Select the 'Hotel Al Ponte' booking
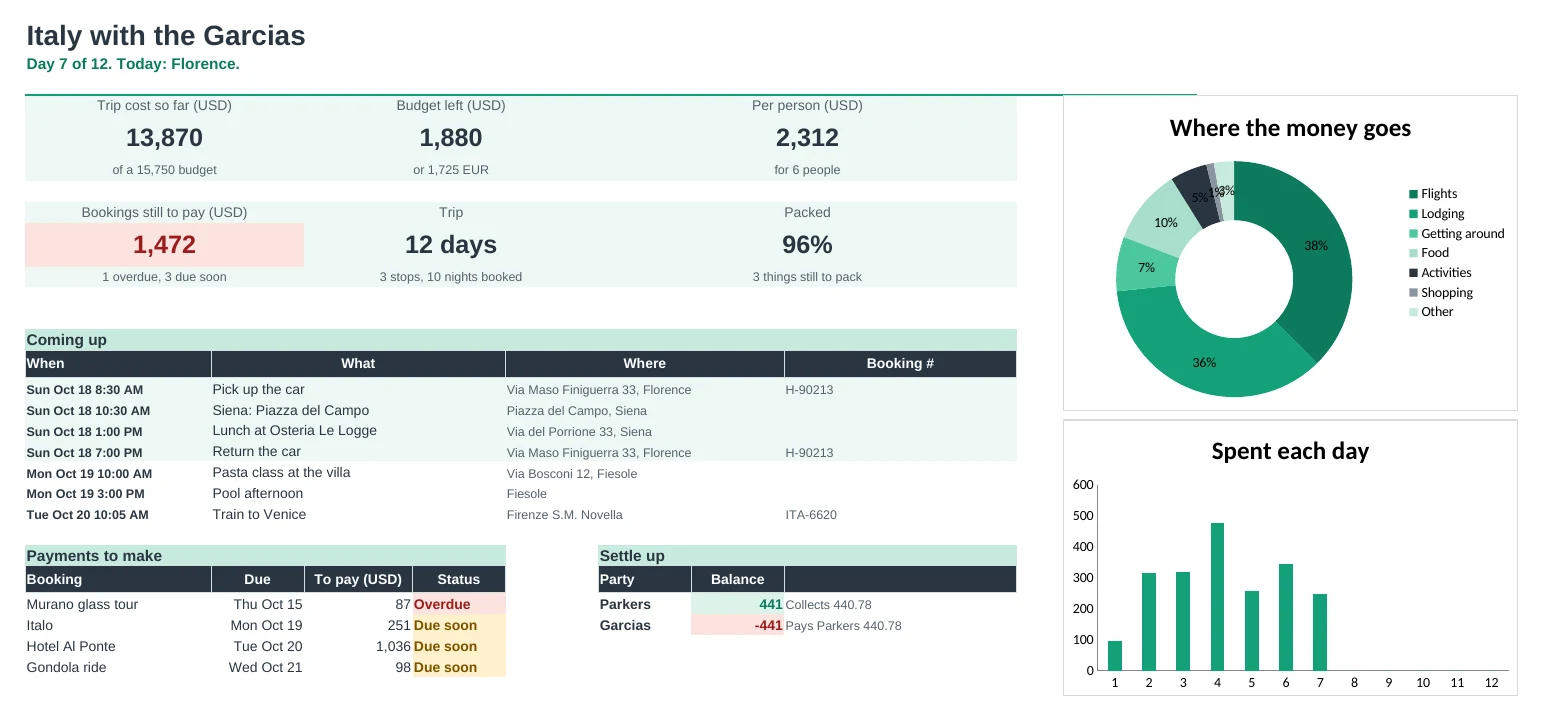This screenshot has height=720, width=1542. point(71,647)
